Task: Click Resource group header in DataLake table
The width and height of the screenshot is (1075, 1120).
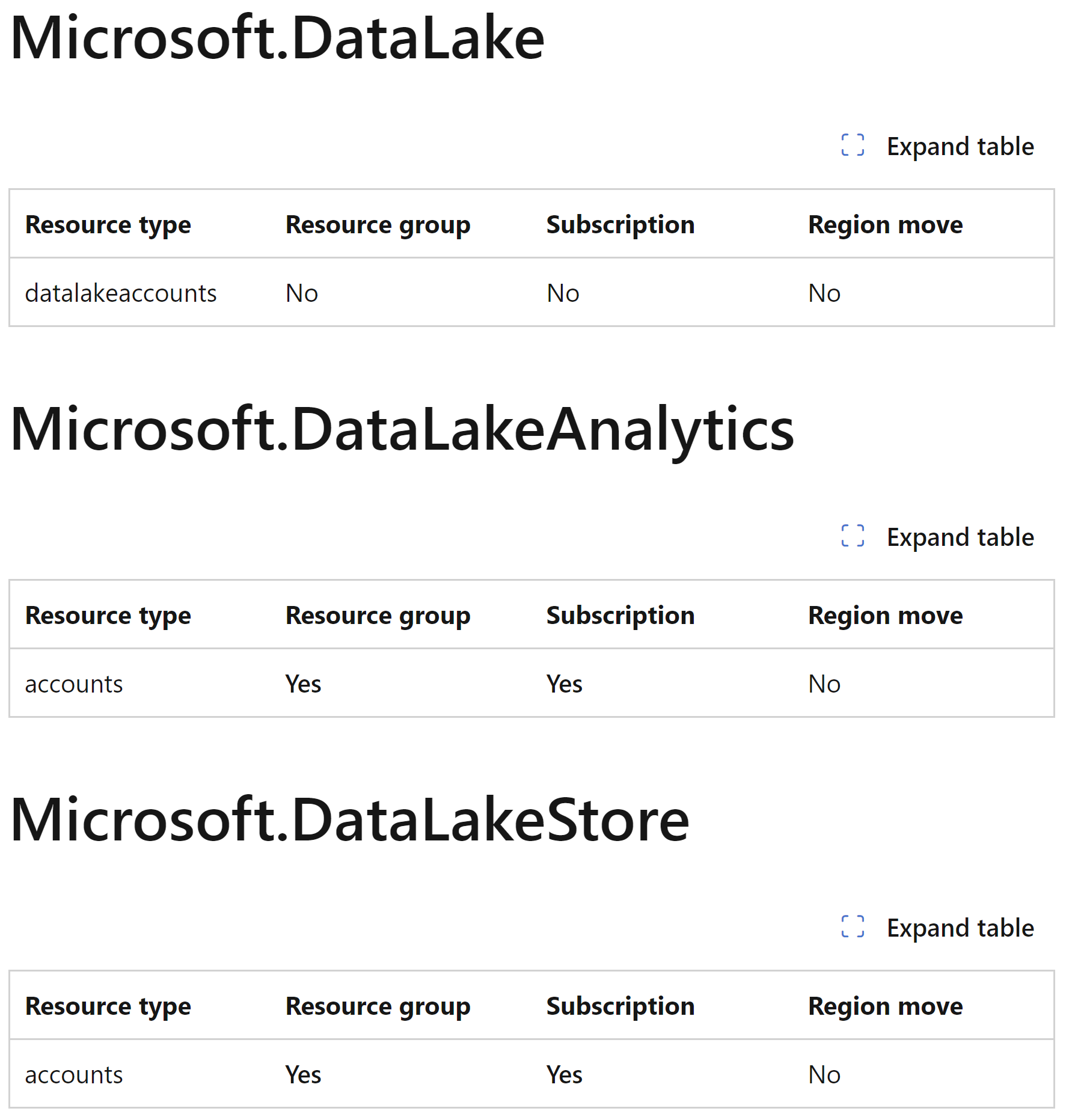Action: click(378, 225)
